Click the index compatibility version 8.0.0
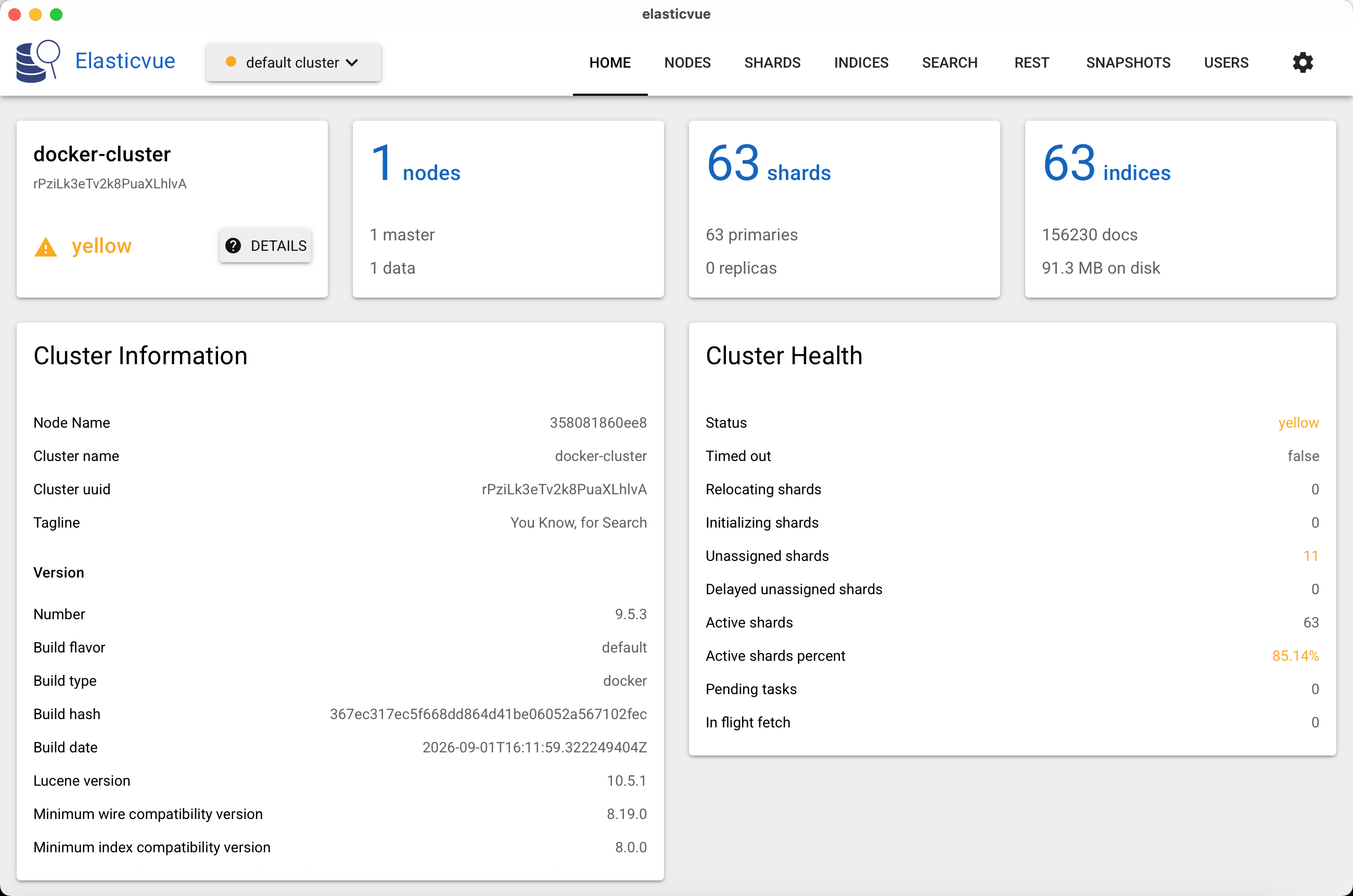This screenshot has width=1353, height=896. (631, 848)
